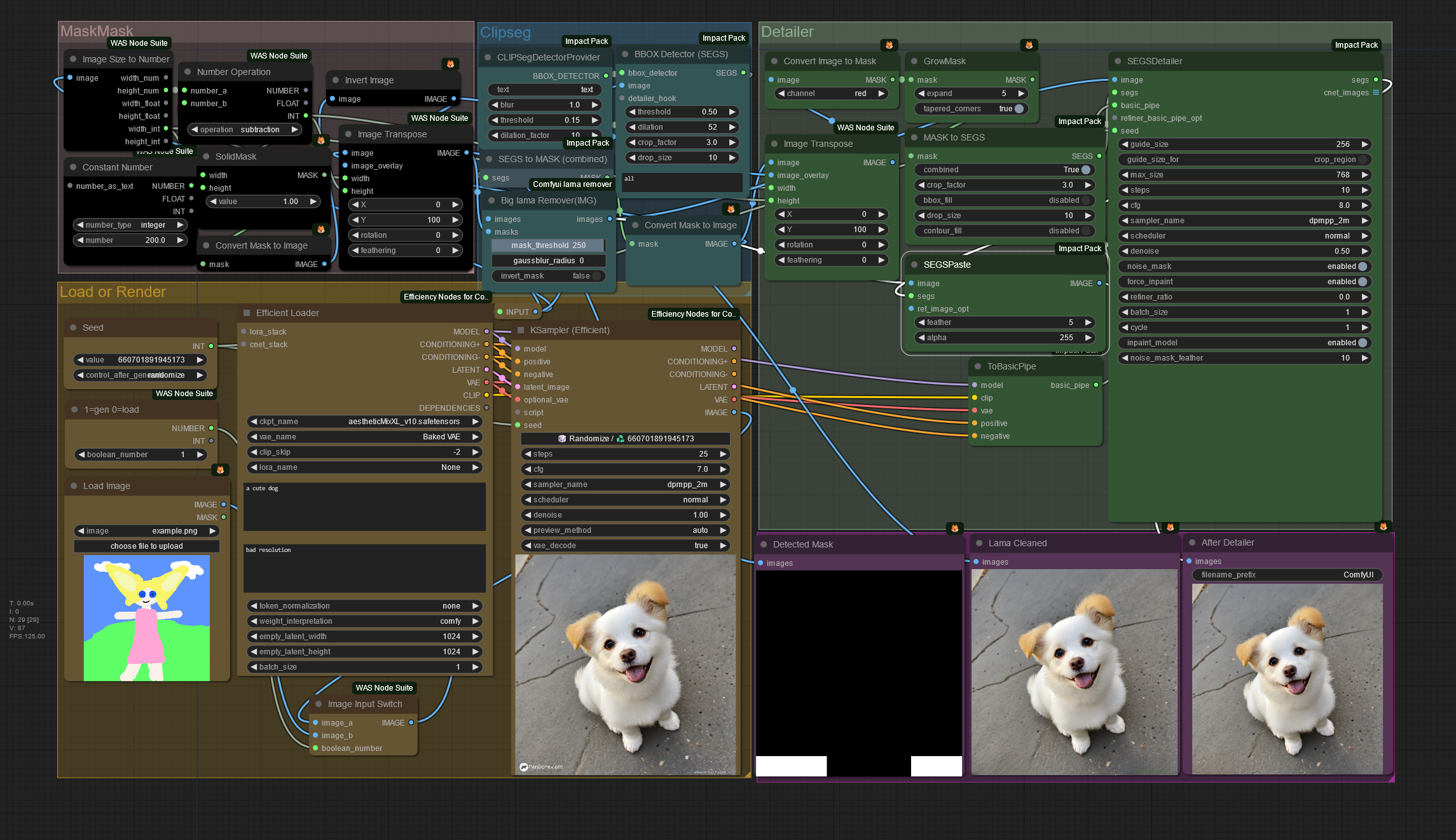1456x840 pixels.
Task: Click the fox badge above the Invert Image node
Action: point(450,64)
